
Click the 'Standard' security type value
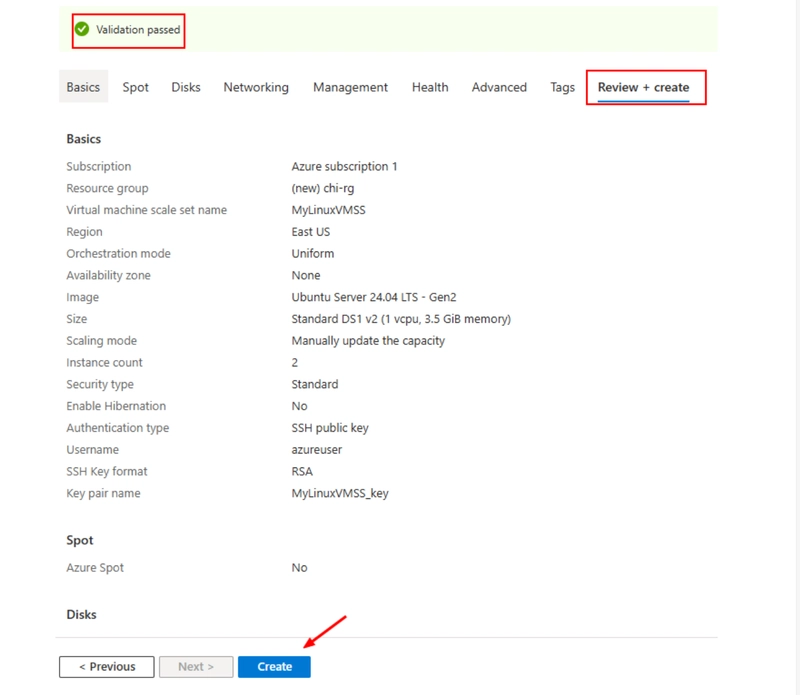point(315,384)
